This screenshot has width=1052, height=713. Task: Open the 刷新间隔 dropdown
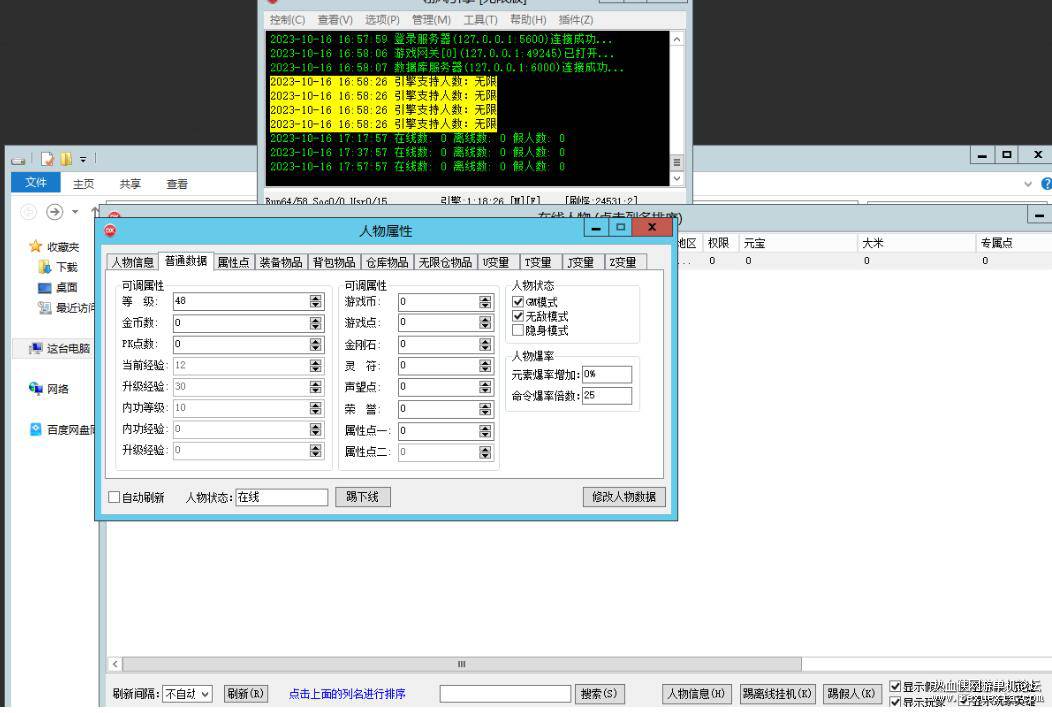[187, 694]
